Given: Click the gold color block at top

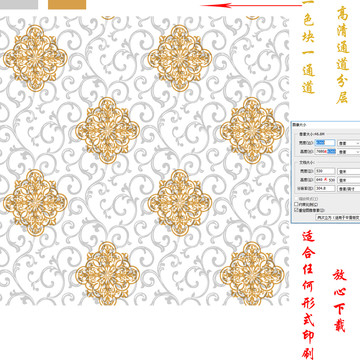Looking at the screenshot, I should tap(67, 4).
